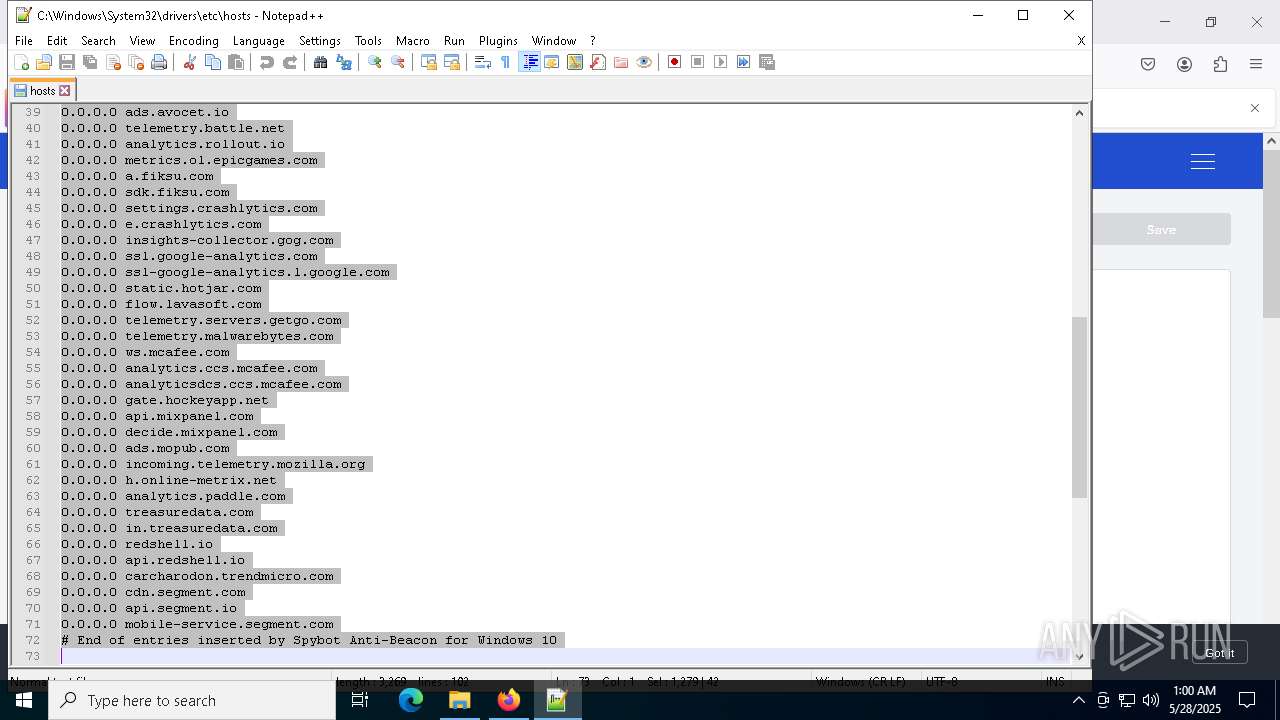Click the Close document toolbar icon
Screen dimensions: 1280x720
[x=113, y=62]
